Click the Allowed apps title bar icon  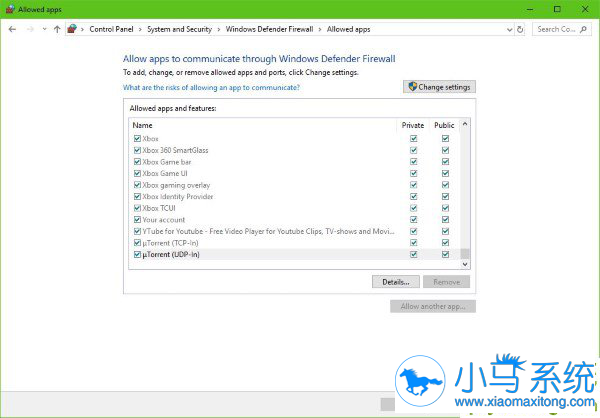[10, 9]
